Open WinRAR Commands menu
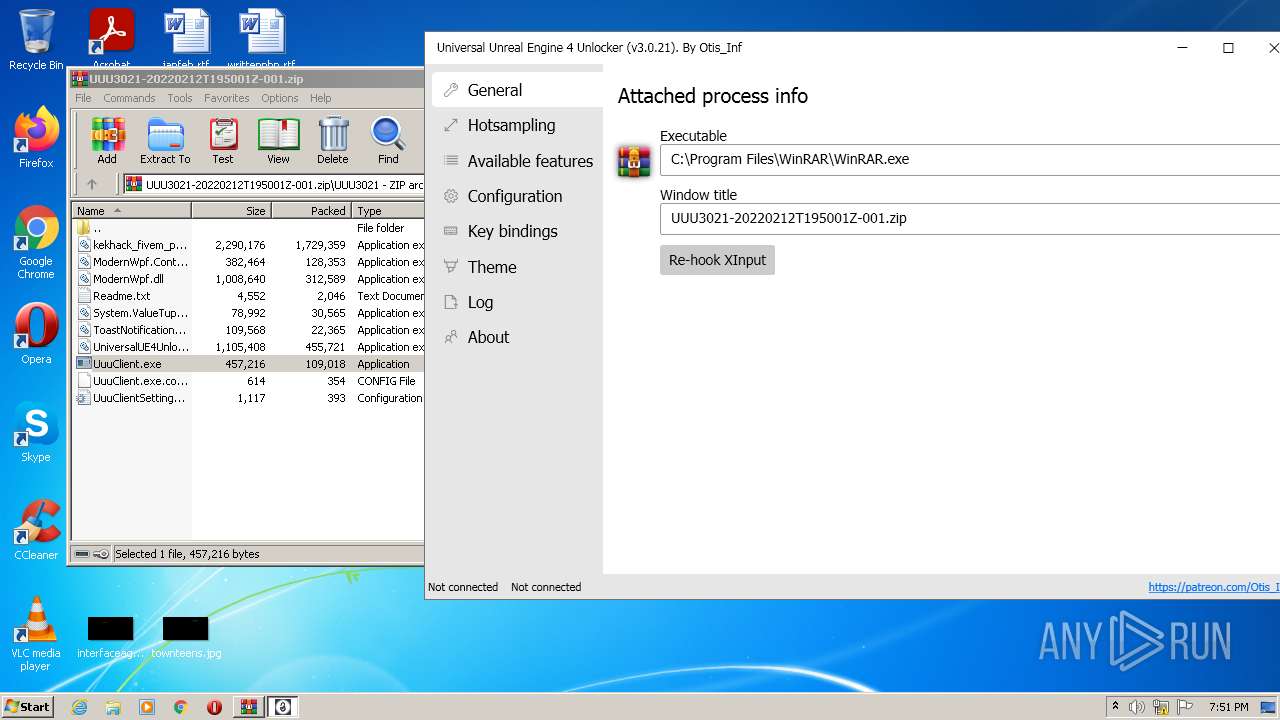The height and width of the screenshot is (720, 1280). pos(129,98)
